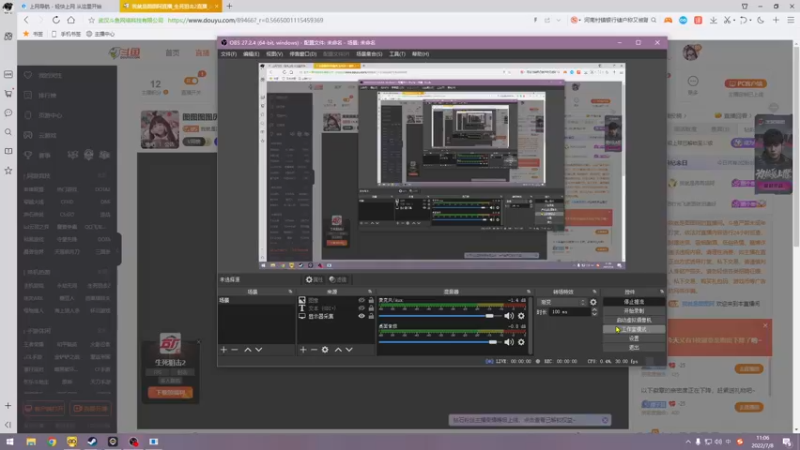
Task: Click the search magnifier in browser search box
Action: click(654, 20)
